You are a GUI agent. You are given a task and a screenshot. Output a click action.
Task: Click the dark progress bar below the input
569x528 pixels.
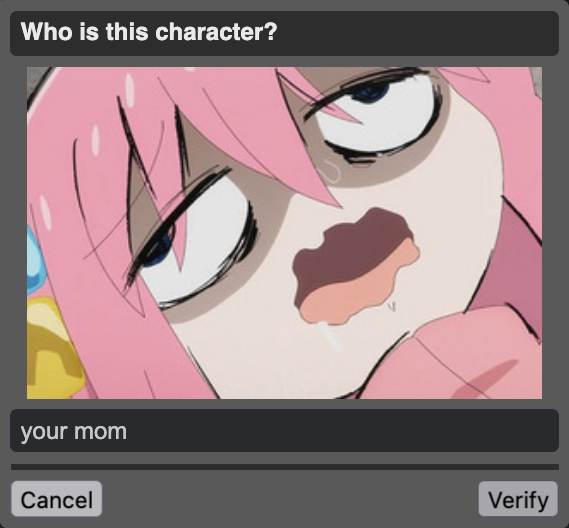coord(284,467)
